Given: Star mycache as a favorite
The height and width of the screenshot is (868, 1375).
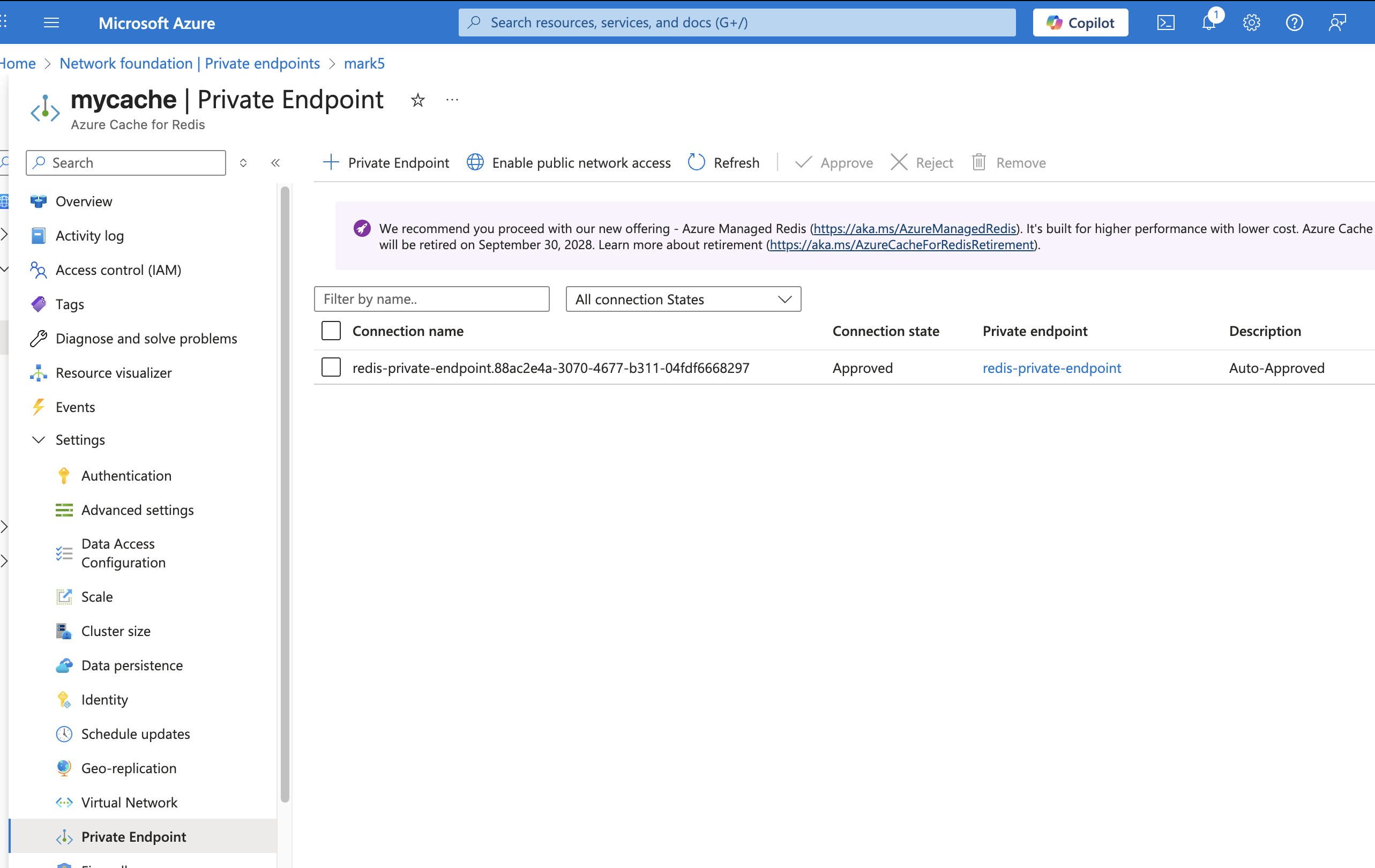Looking at the screenshot, I should pos(417,100).
